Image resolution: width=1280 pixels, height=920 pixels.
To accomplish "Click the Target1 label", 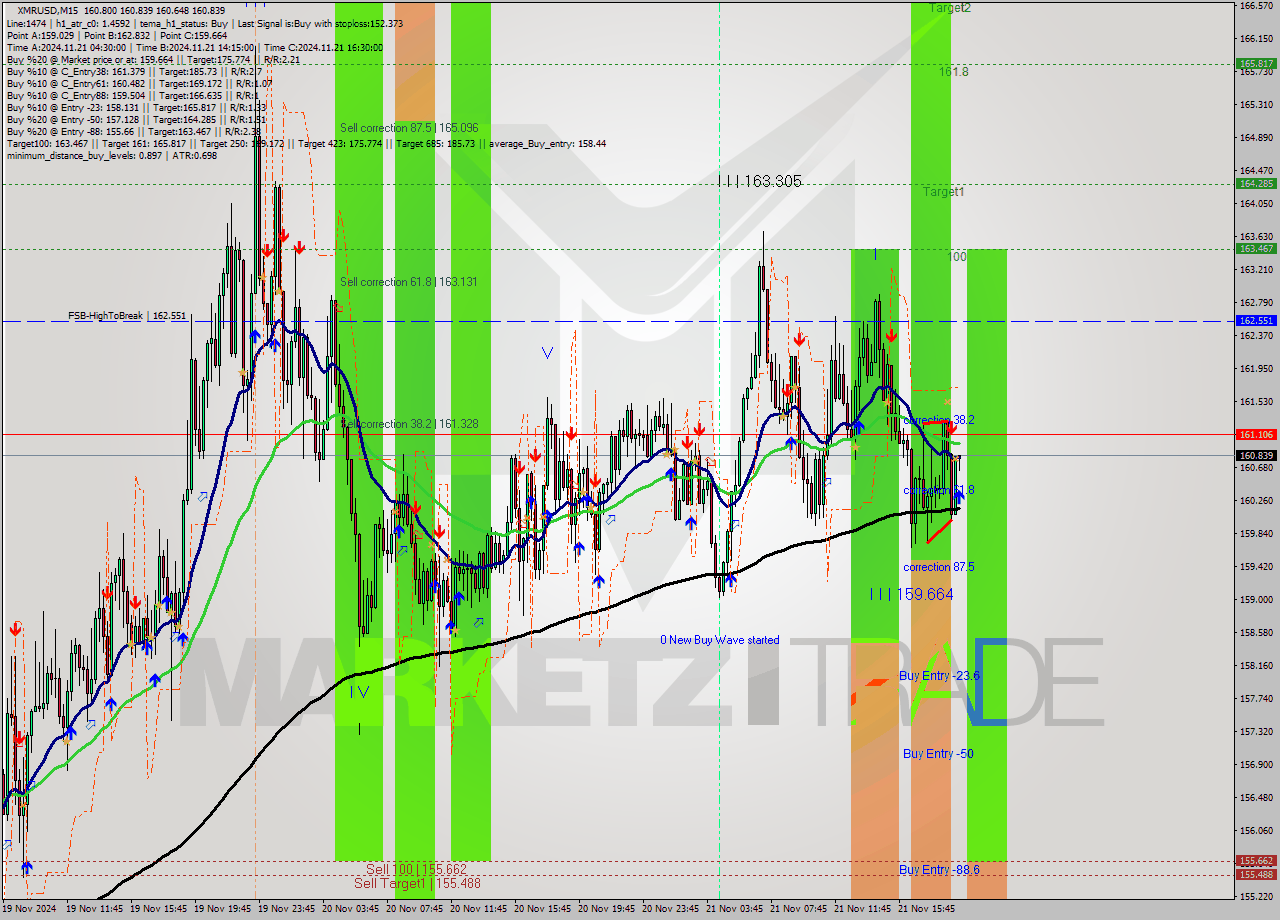I will [944, 191].
